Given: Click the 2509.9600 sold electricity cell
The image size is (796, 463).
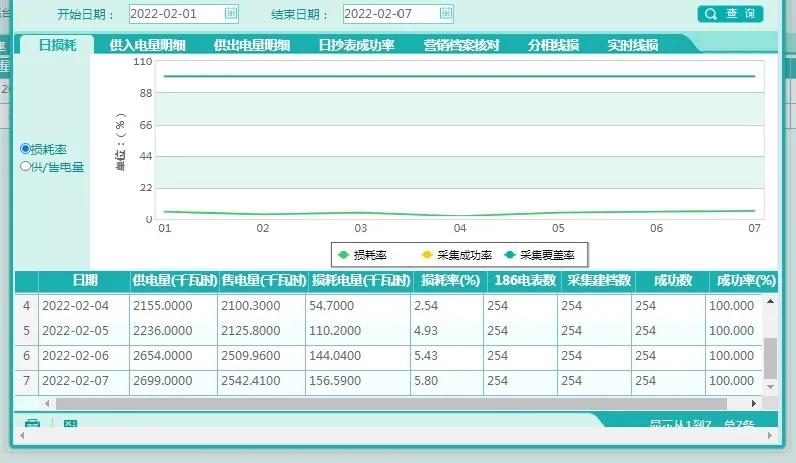Looking at the screenshot, I should [x=261, y=356].
